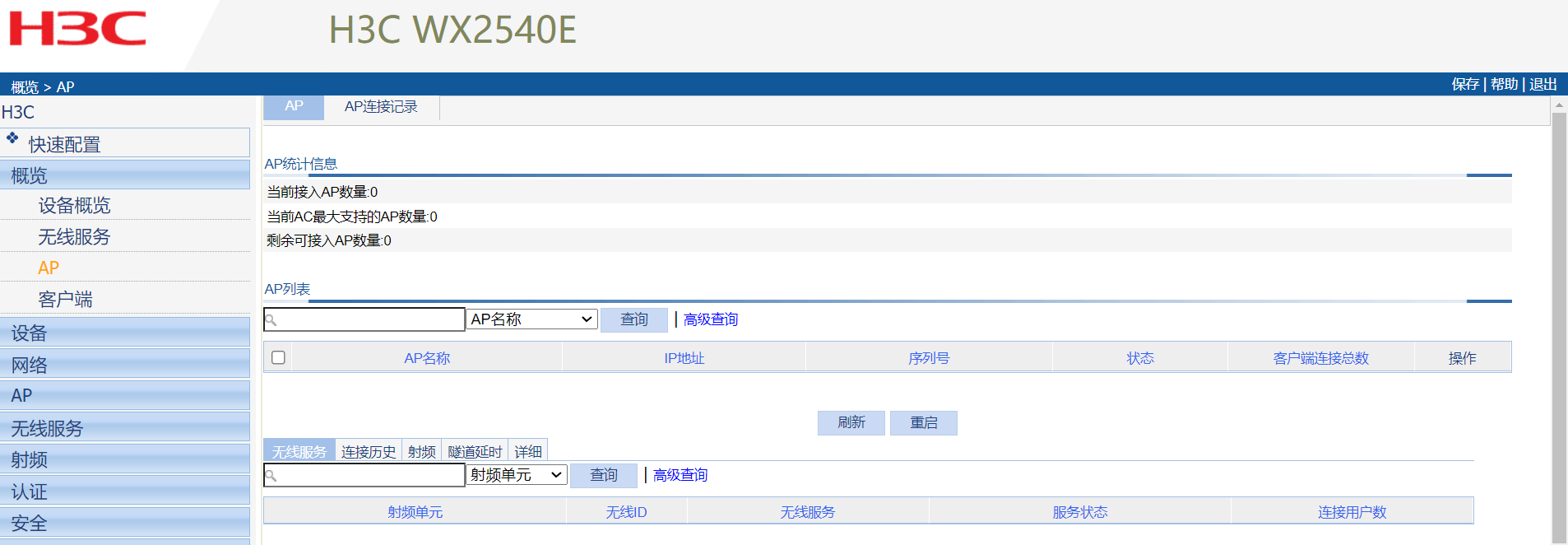Click 查询 button for AP list

[634, 319]
